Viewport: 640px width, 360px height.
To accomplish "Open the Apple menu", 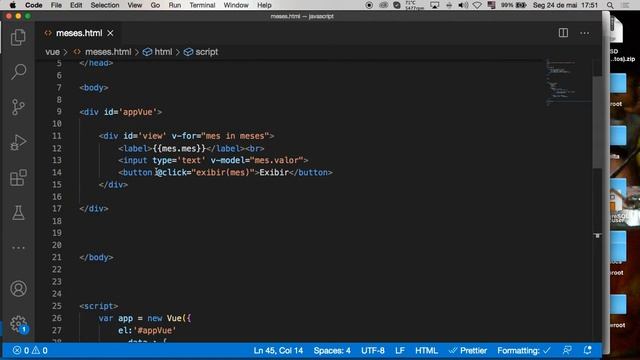I will pyautogui.click(x=13, y=5).
